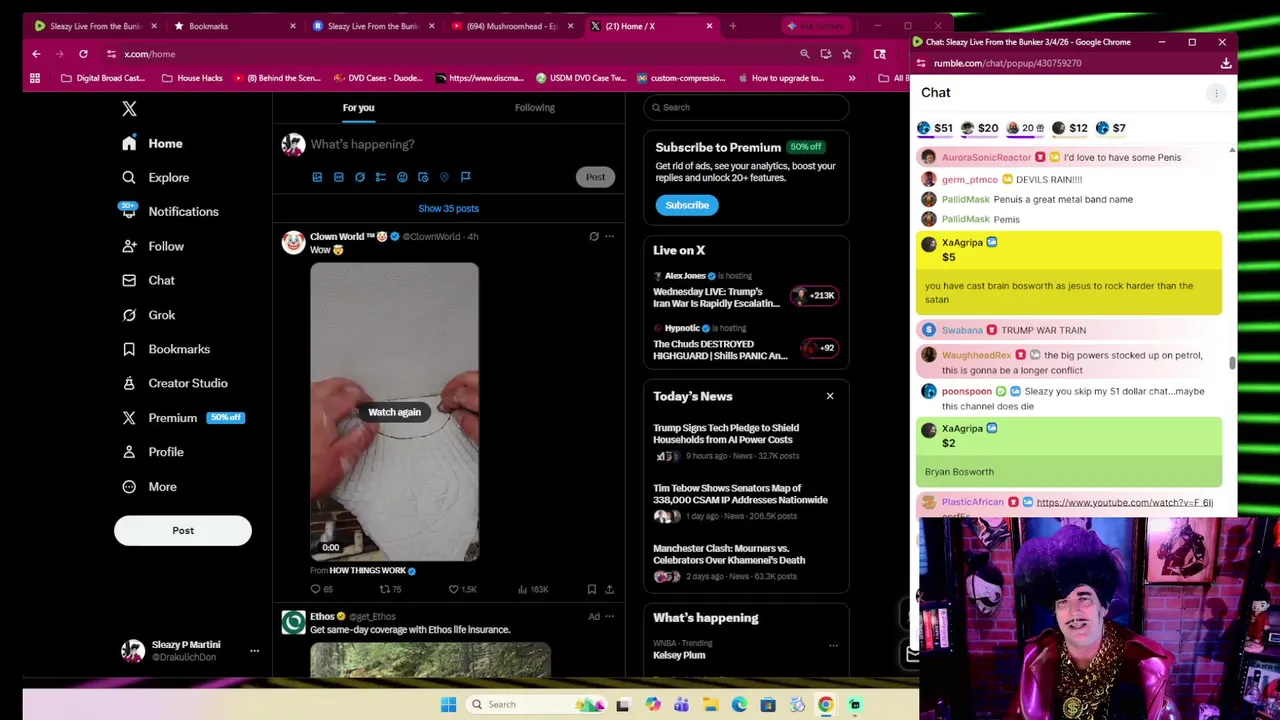Like the Clown World post

[462, 589]
